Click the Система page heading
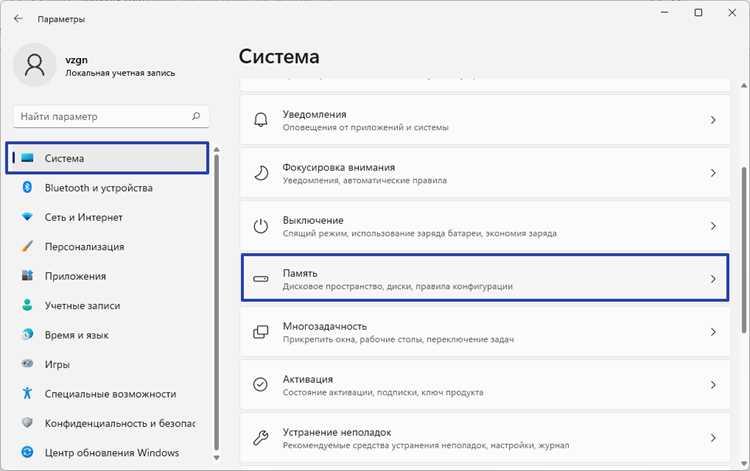Screen dimensions: 750x471 279,56
